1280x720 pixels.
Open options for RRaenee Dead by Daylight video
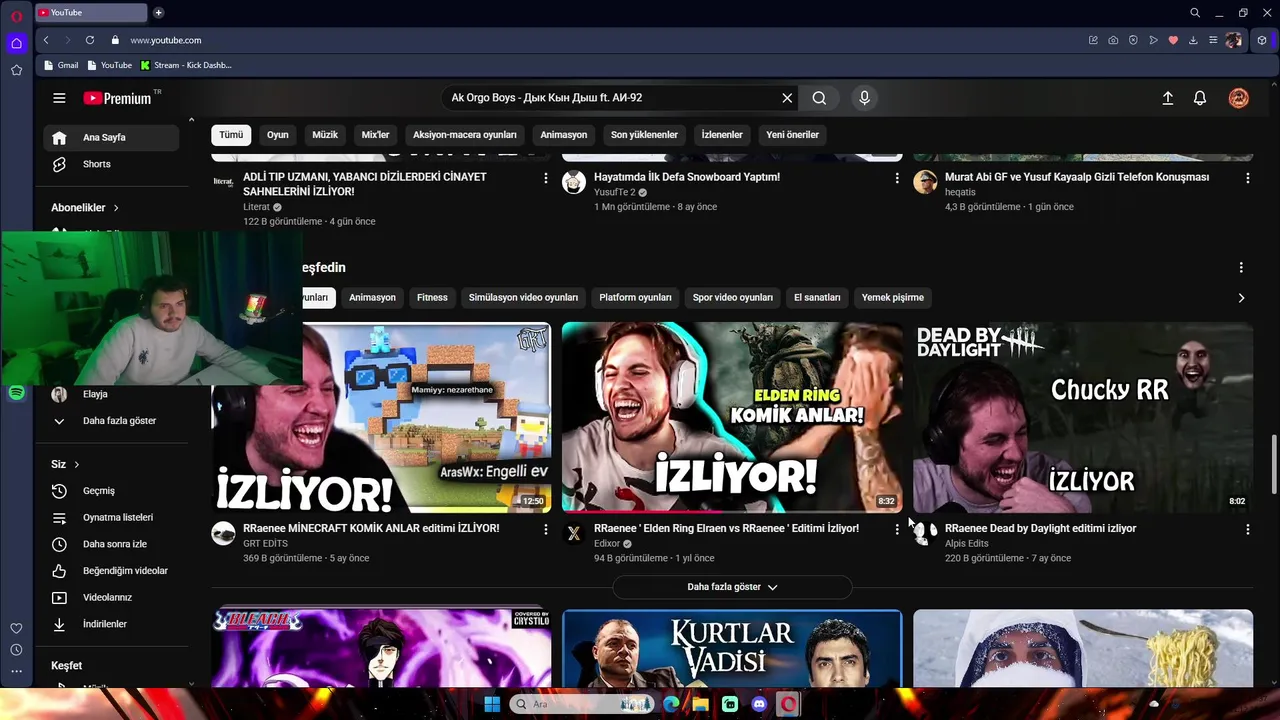pos(1247,529)
